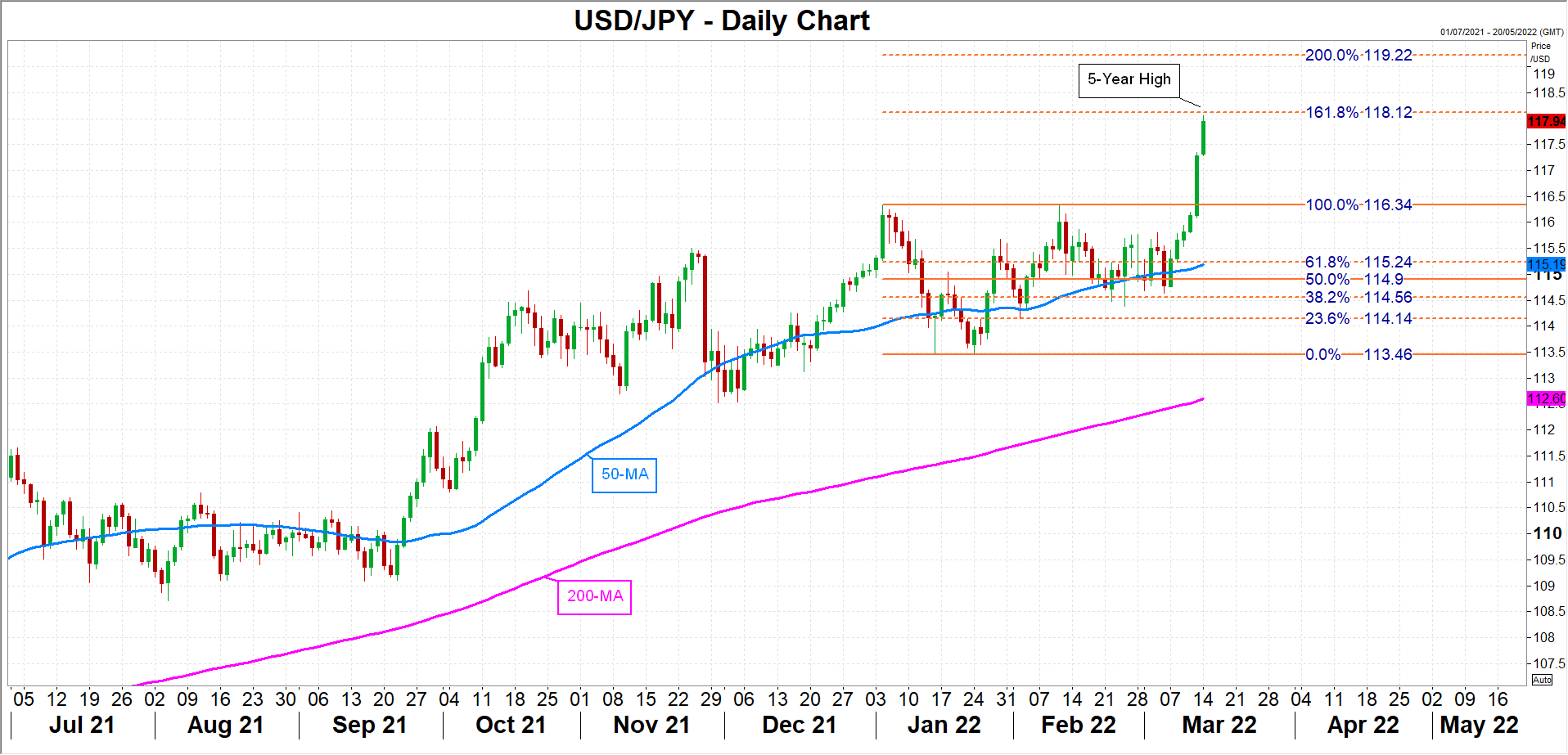1568x755 pixels.
Task: Click the 100.0% 116.34 Fibonacci level label
Action: (1358, 204)
